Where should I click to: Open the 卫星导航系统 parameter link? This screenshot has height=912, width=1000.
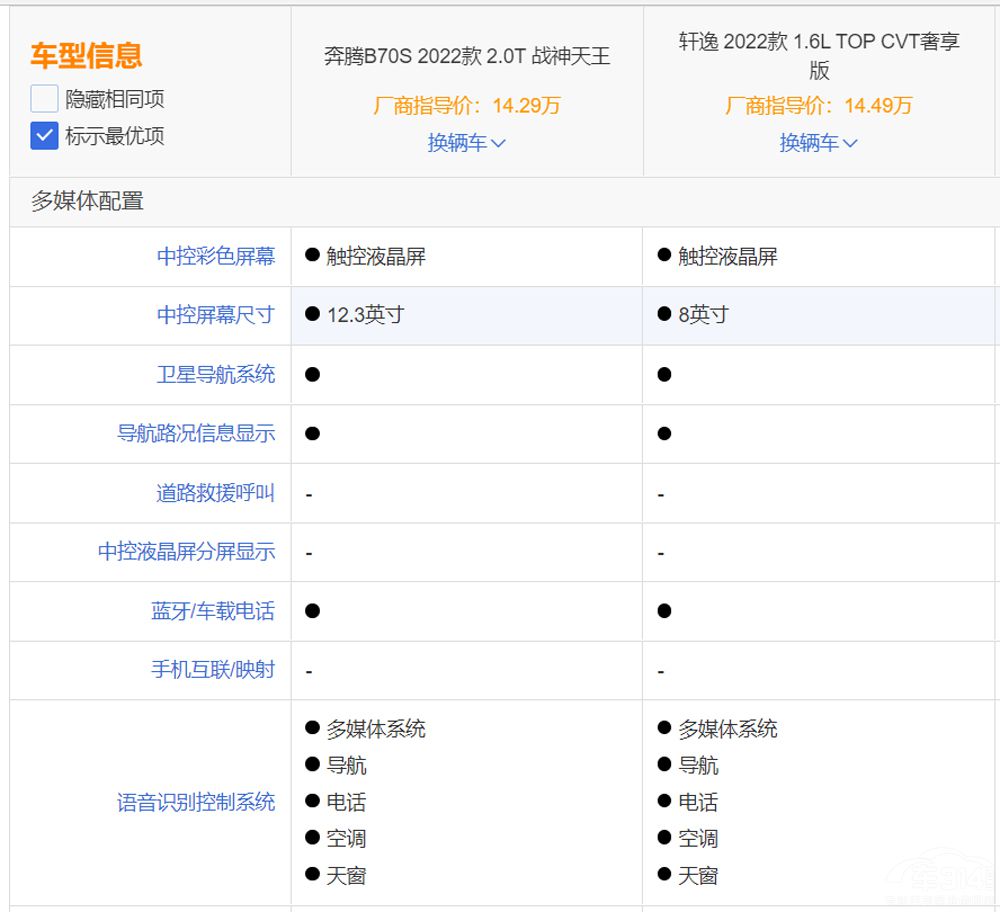click(215, 374)
